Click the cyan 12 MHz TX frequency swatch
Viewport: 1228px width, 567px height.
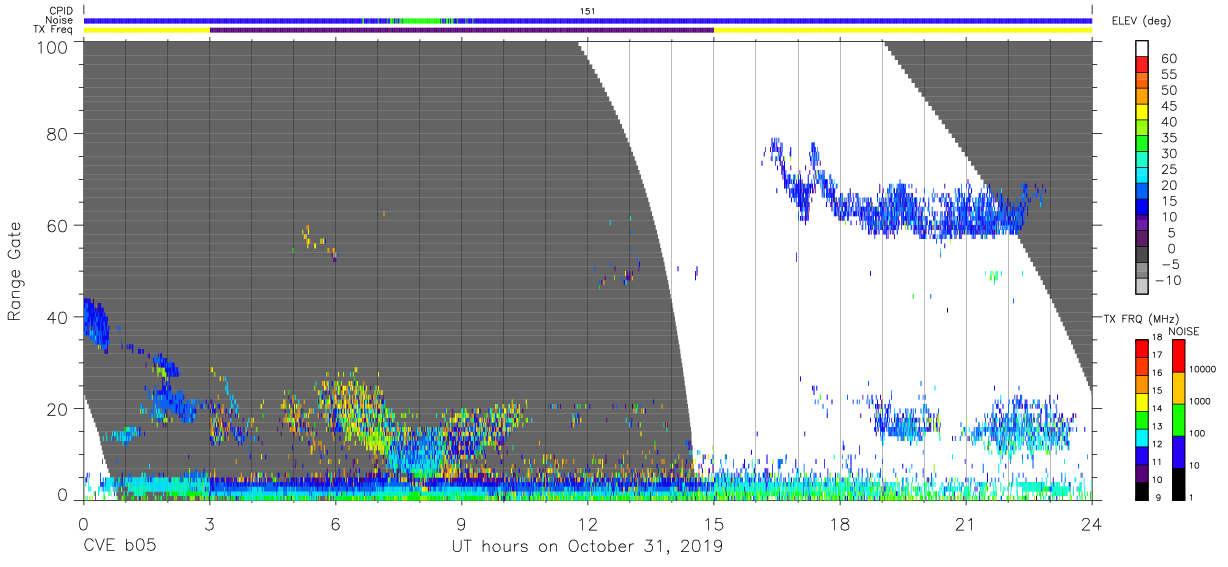1143,436
